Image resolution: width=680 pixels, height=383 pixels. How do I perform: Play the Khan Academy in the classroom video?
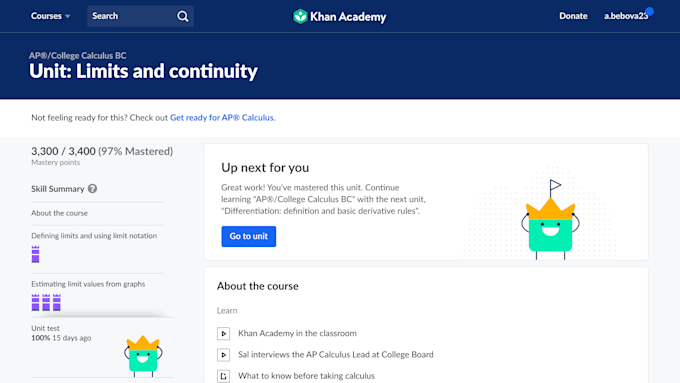pyautogui.click(x=223, y=334)
